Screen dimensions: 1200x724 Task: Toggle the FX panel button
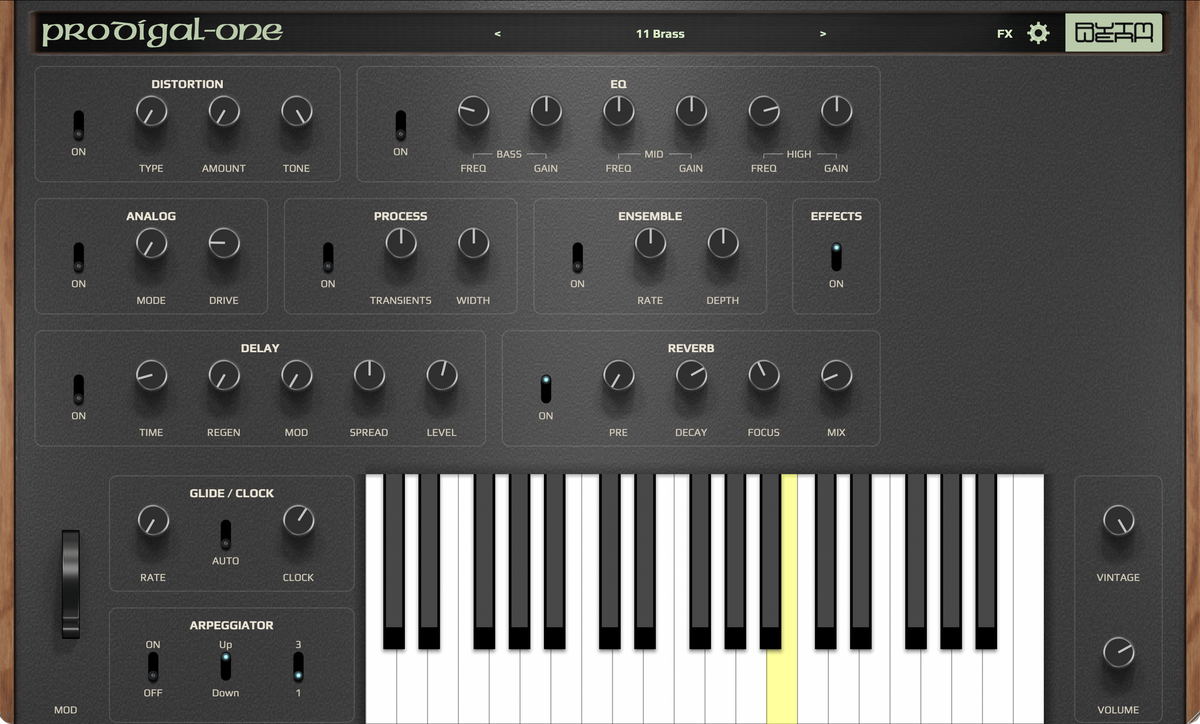(1005, 34)
